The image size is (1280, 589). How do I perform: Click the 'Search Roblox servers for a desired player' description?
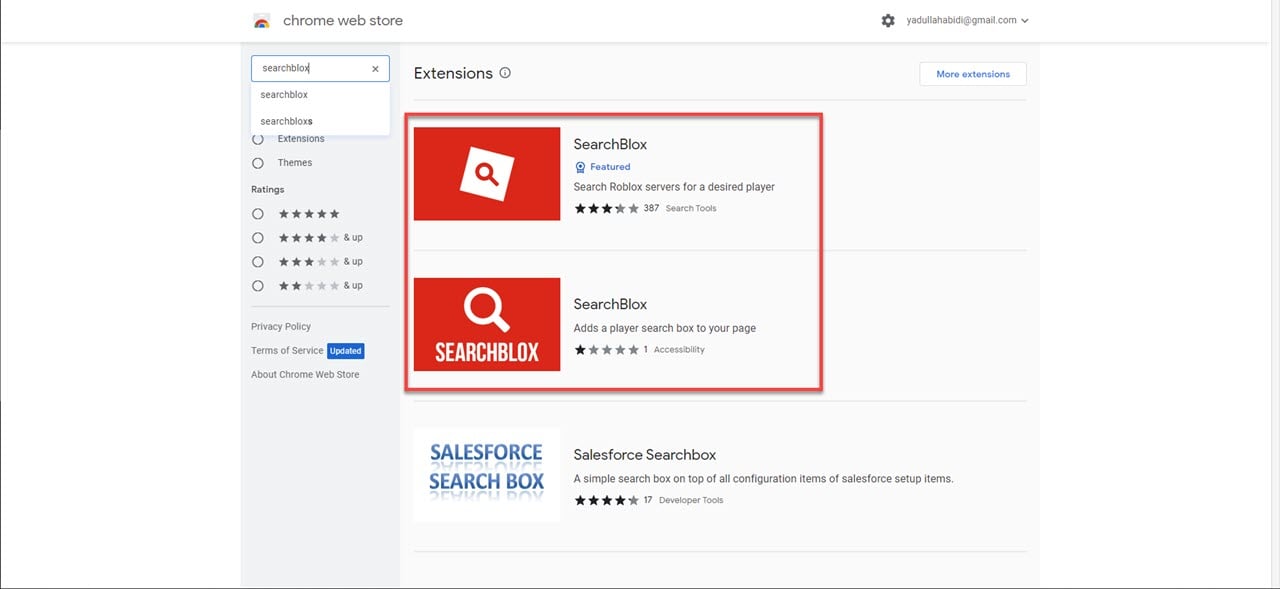click(x=674, y=187)
